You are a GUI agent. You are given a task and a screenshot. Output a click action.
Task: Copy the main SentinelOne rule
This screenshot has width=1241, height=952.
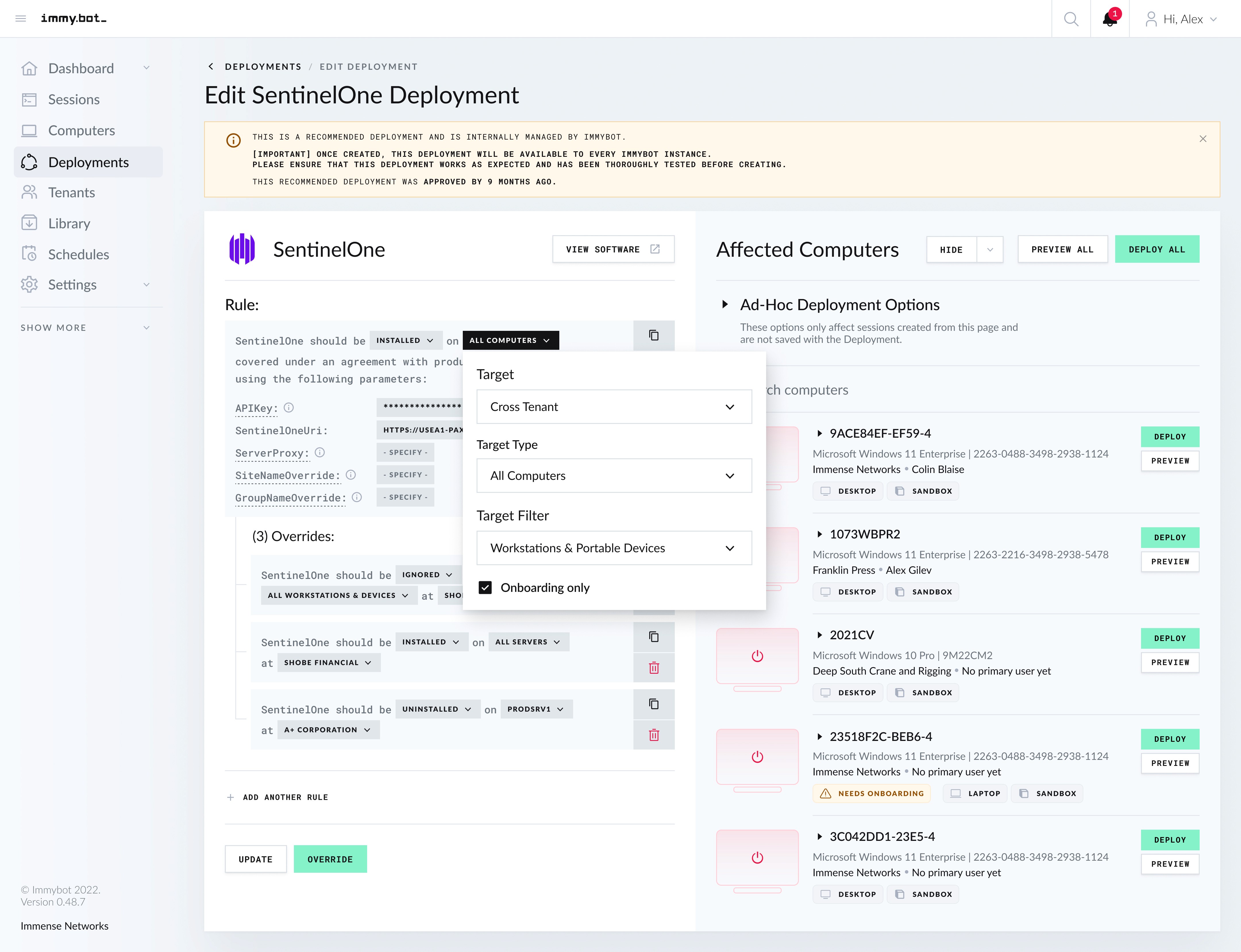coord(654,335)
